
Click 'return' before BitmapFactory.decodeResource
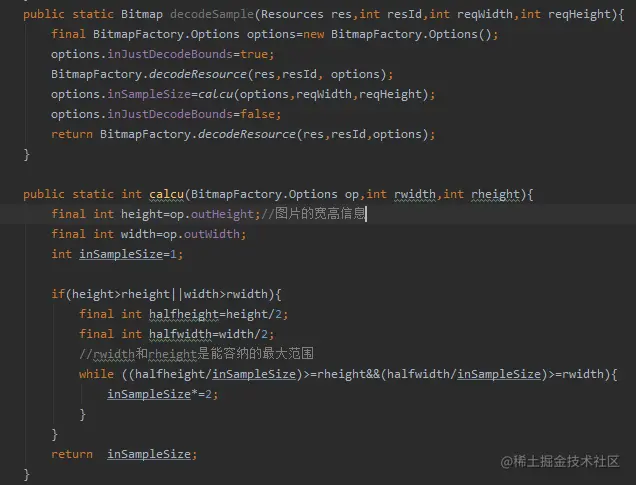(72, 134)
